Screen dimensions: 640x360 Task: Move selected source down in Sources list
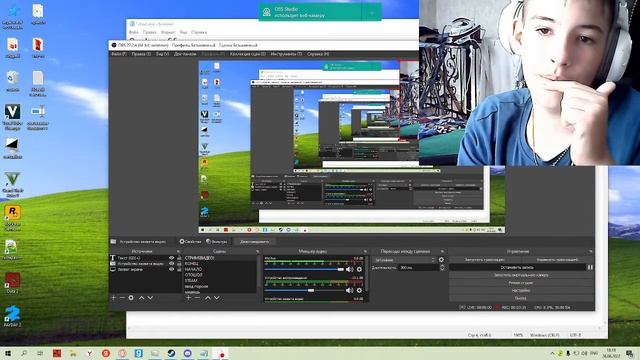point(150,298)
